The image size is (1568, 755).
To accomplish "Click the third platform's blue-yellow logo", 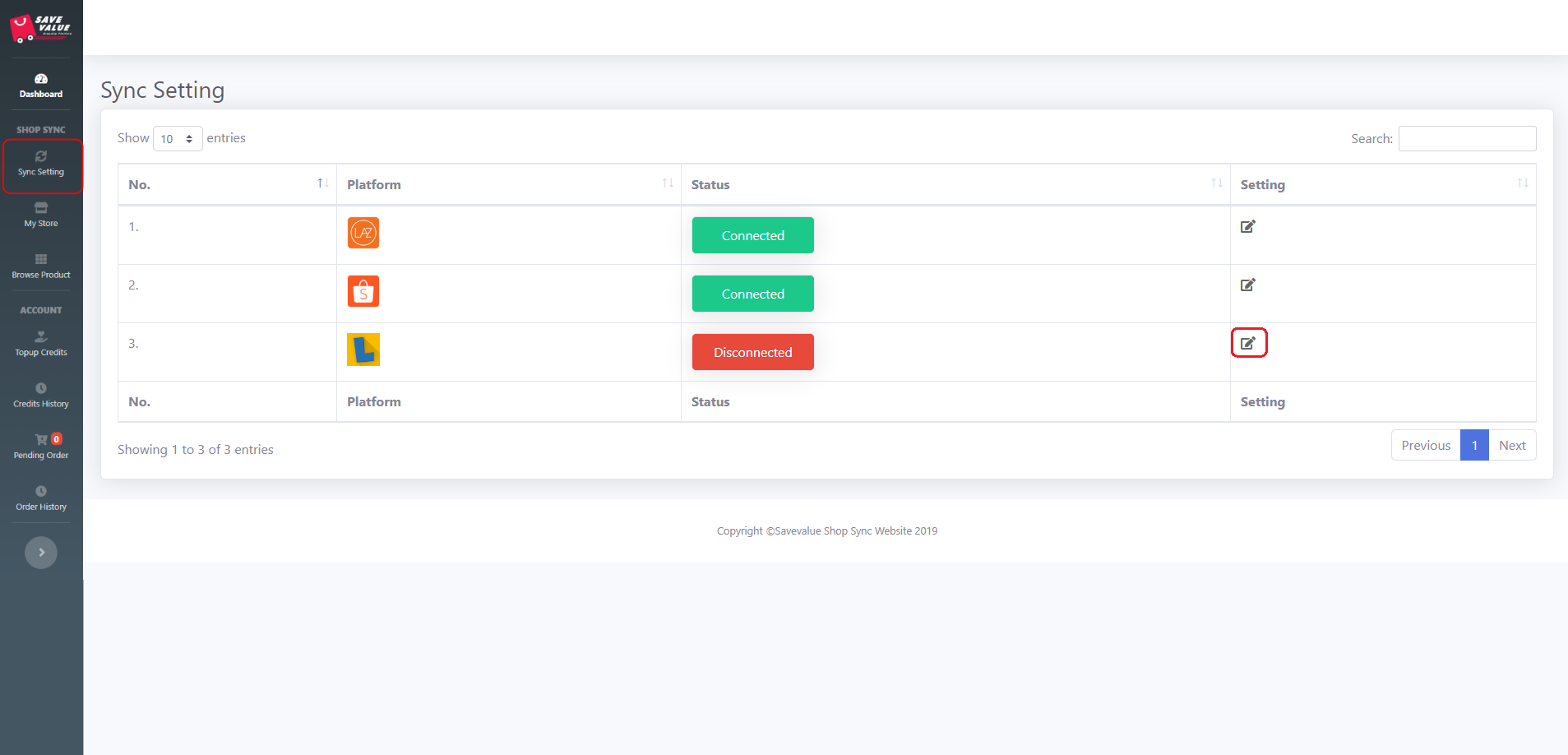I will [363, 350].
